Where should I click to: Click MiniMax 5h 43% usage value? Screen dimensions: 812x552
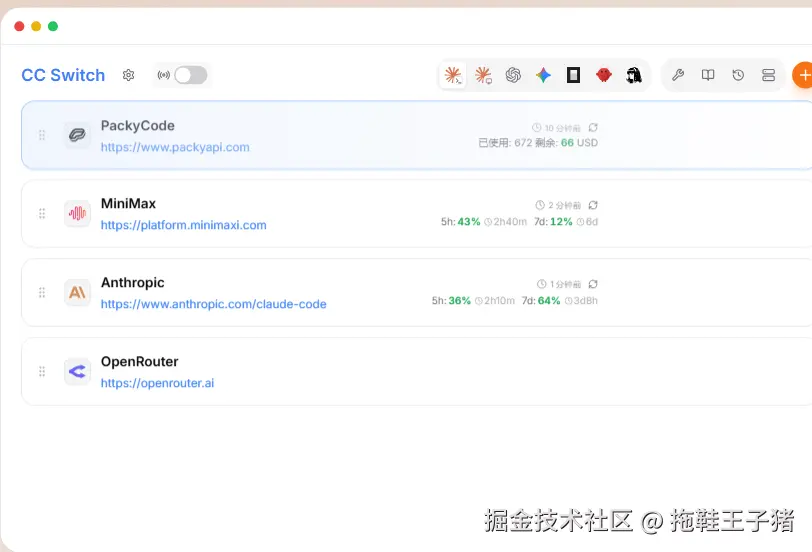(469, 222)
